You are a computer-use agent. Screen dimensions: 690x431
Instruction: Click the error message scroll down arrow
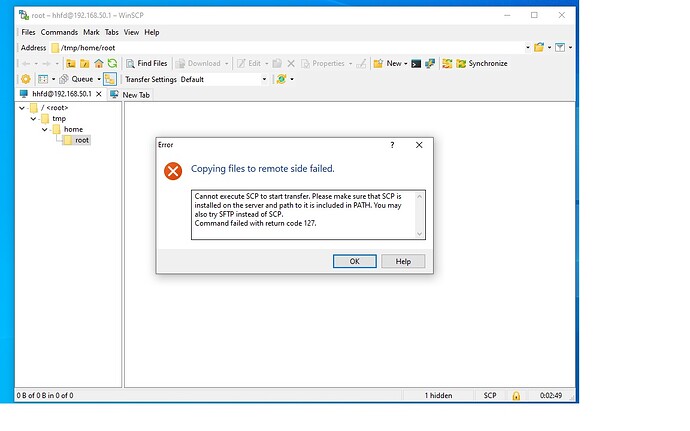[419, 234]
